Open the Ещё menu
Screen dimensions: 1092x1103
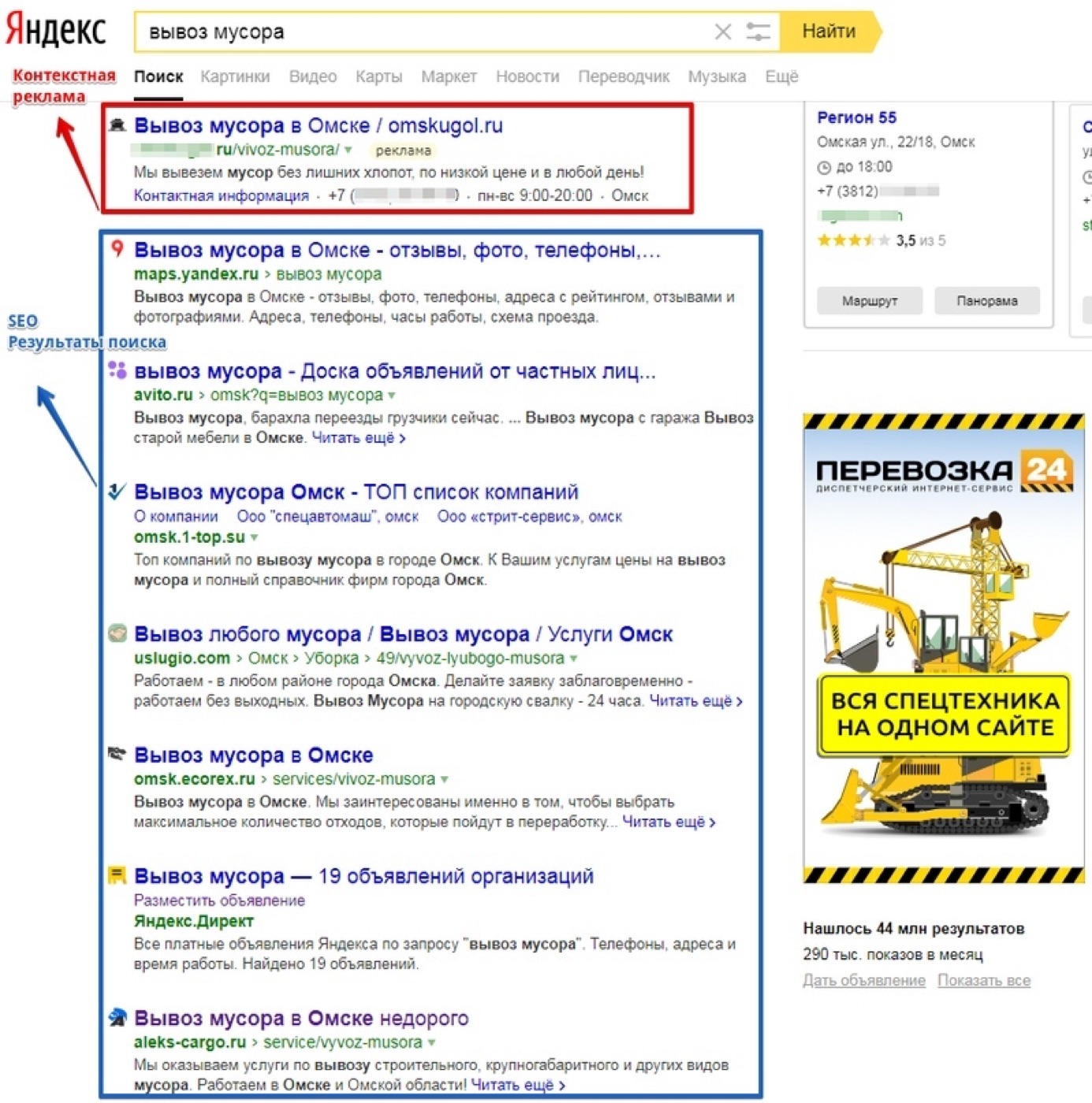coord(782,76)
